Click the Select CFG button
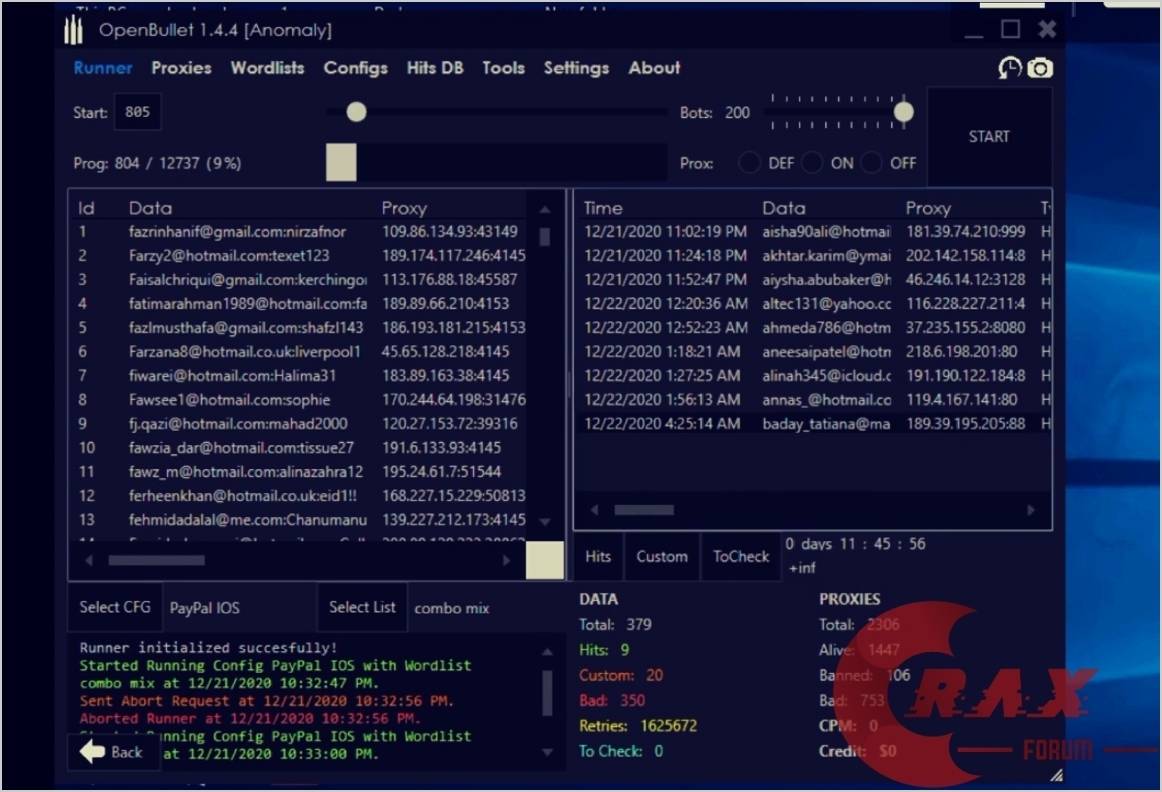 115,608
